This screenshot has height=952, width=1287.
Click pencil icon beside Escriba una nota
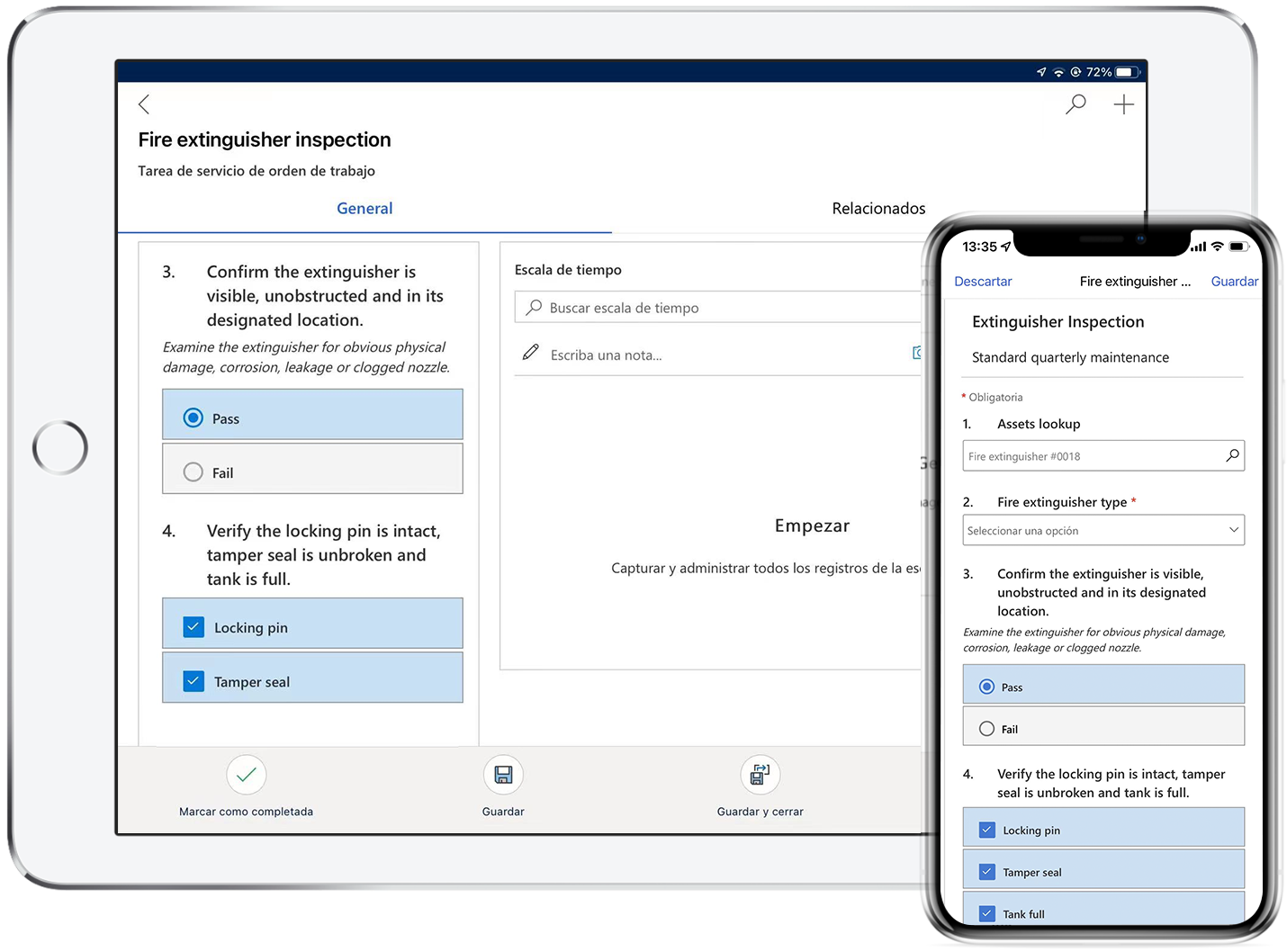click(x=531, y=353)
